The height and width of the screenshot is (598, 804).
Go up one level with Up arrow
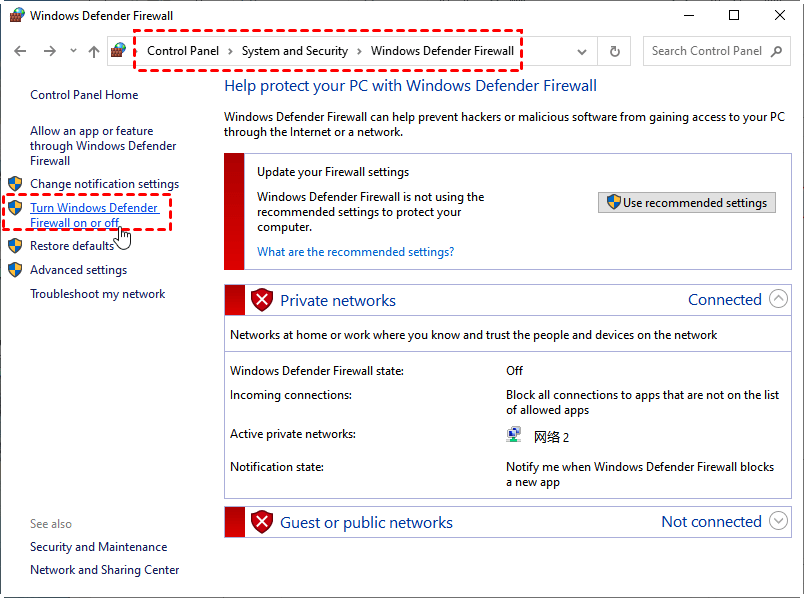click(94, 51)
